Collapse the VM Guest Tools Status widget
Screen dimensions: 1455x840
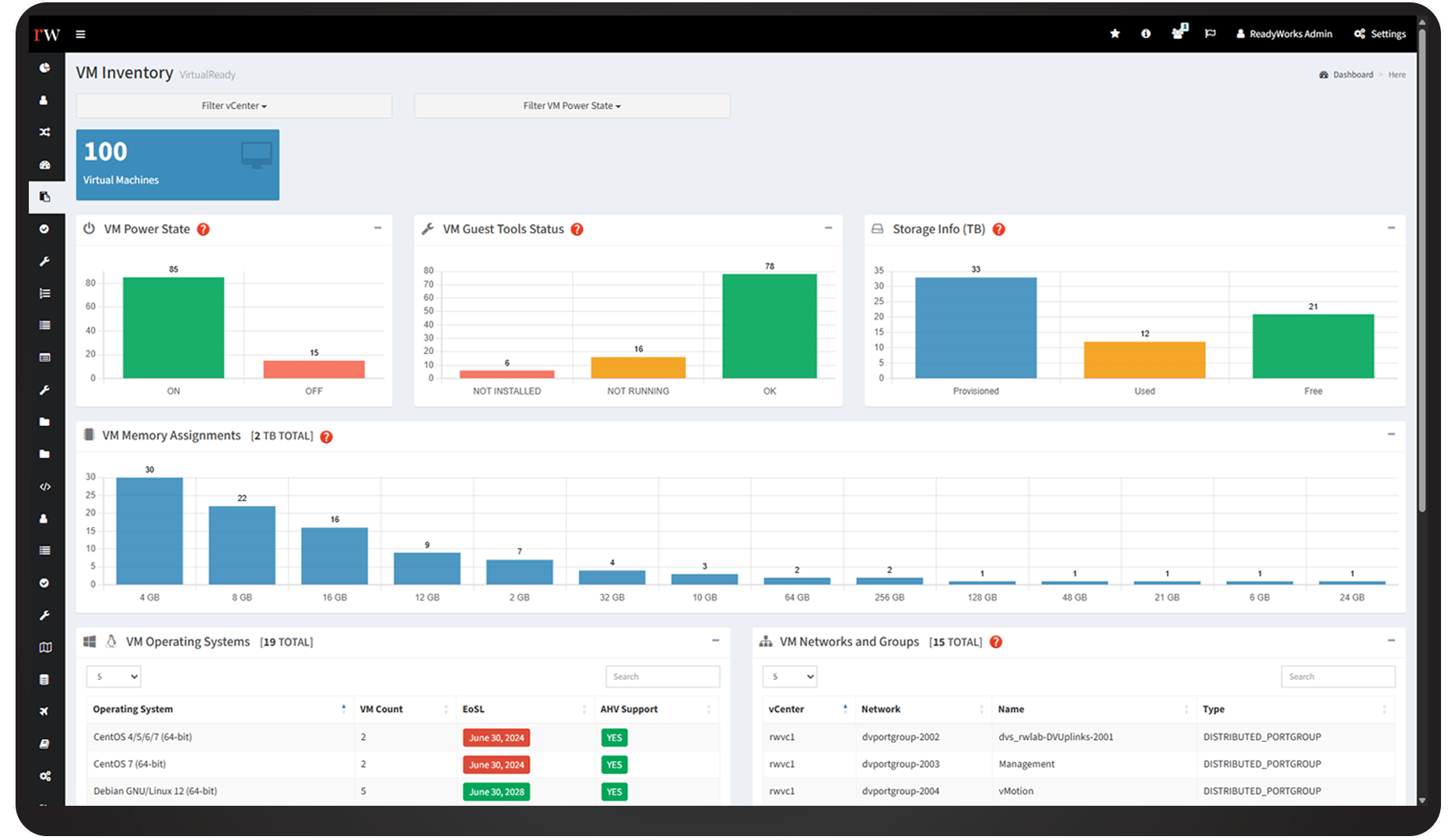point(828,228)
